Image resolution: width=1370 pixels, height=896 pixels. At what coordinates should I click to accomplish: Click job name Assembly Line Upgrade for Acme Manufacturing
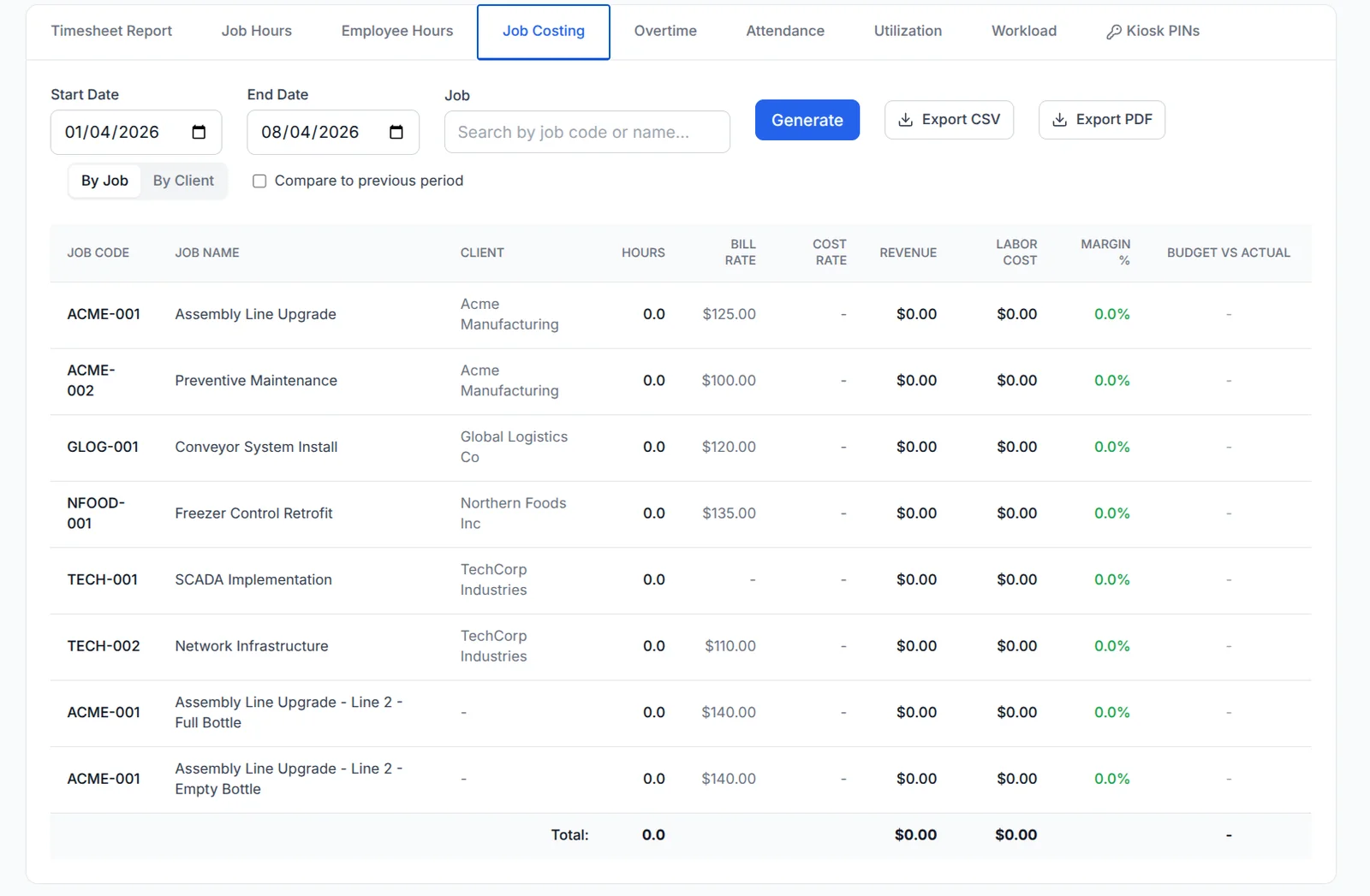point(256,314)
